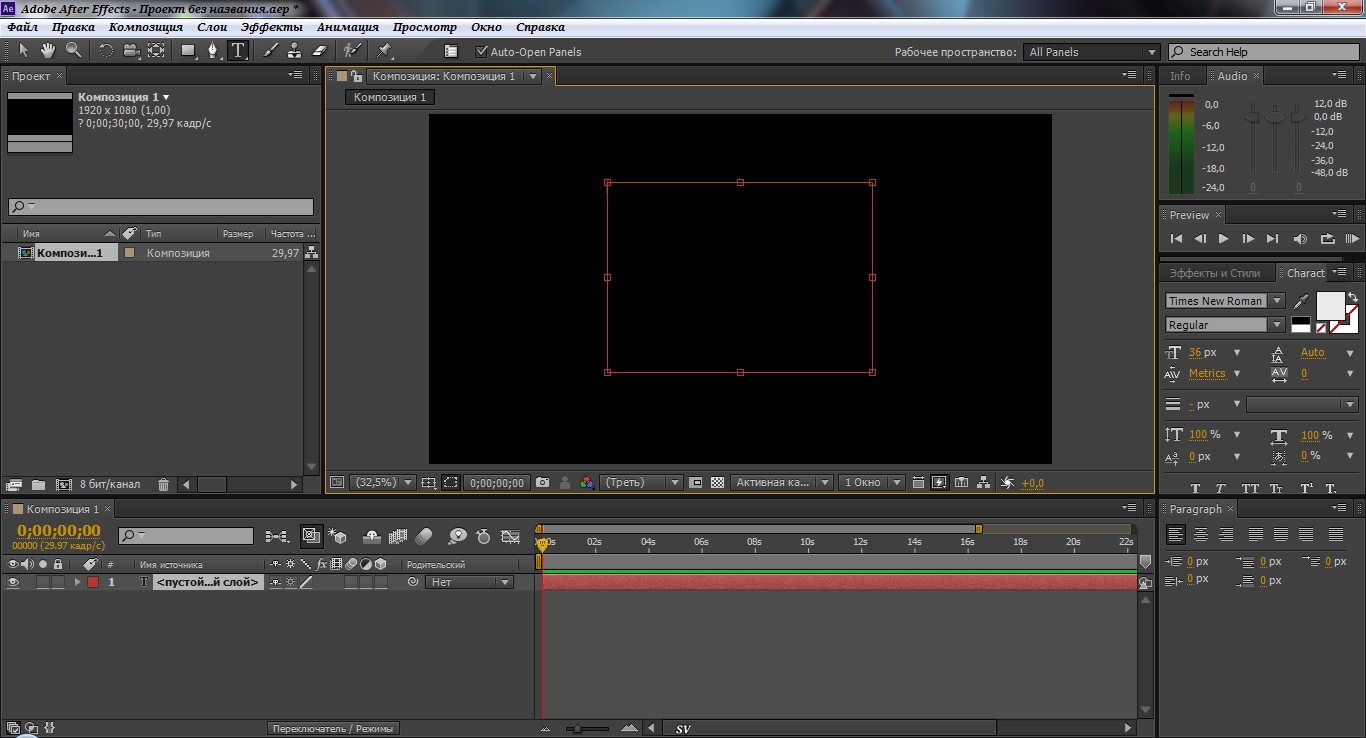Switch to the Эффекты и Стили tab

[x=1215, y=273]
